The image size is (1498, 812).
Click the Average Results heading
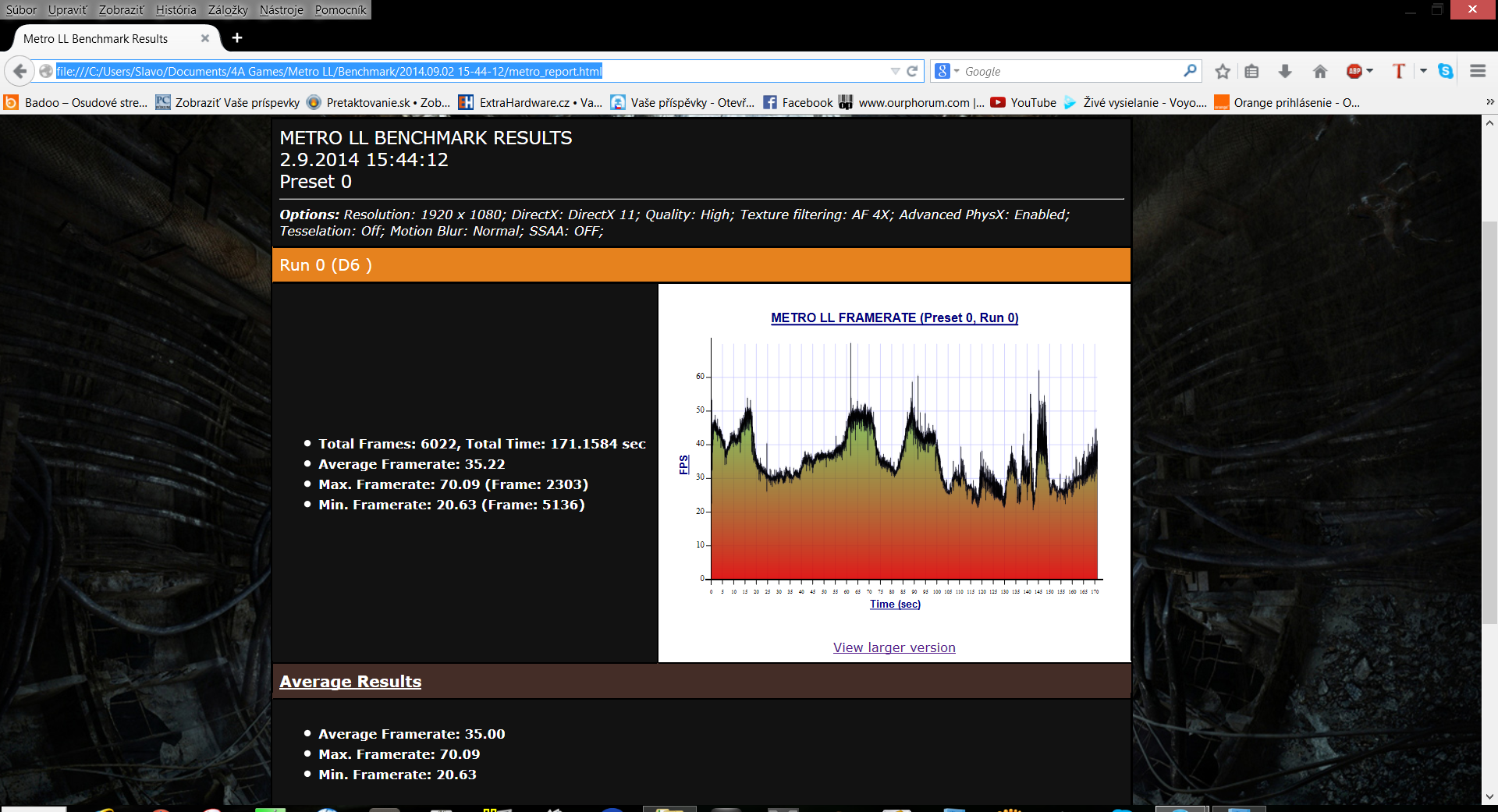pos(350,682)
